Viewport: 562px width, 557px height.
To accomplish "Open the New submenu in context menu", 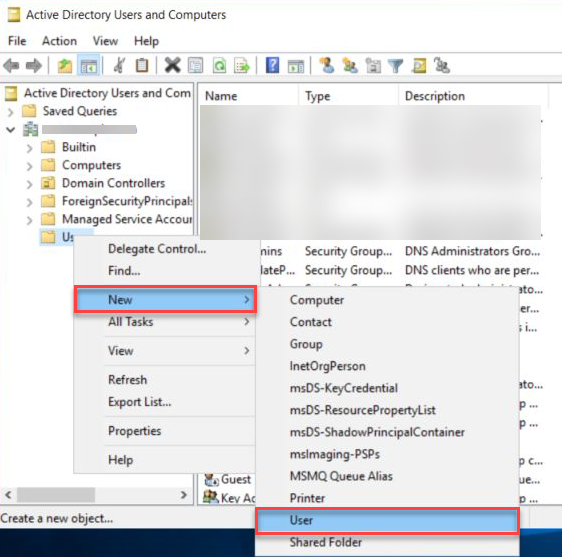I will coord(165,300).
